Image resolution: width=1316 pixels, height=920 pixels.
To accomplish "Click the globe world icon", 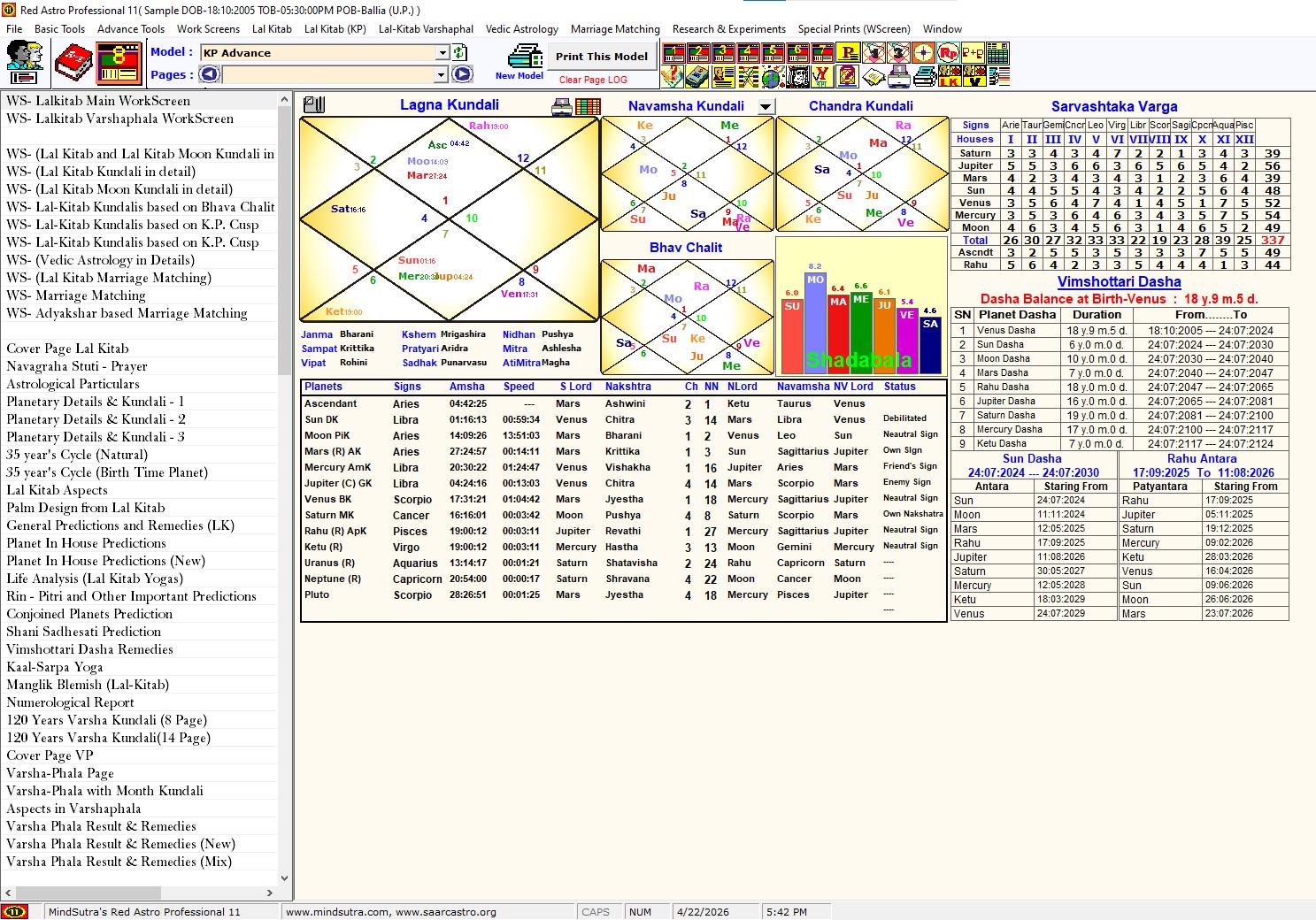I will click(x=773, y=77).
